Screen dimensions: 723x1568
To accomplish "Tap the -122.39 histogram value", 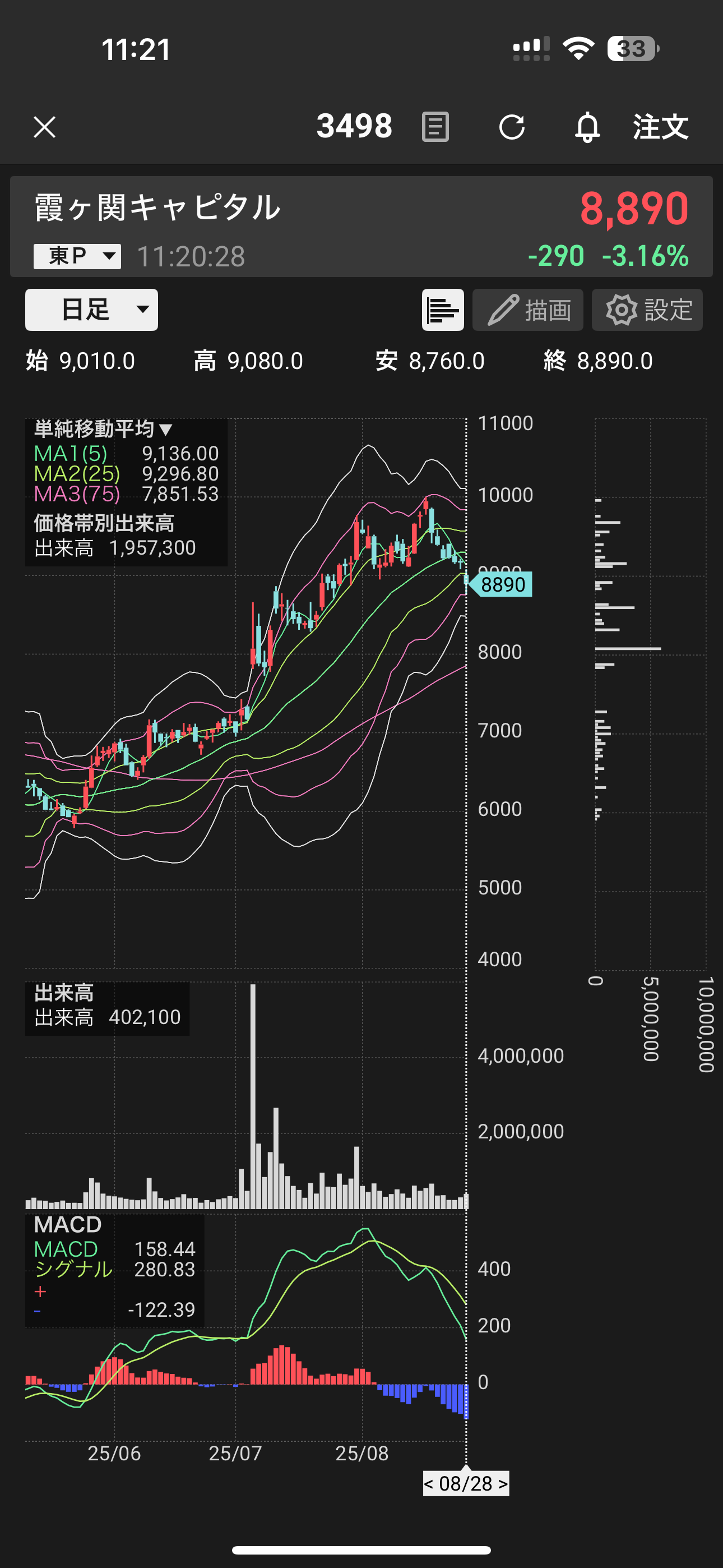I will coord(162,1309).
